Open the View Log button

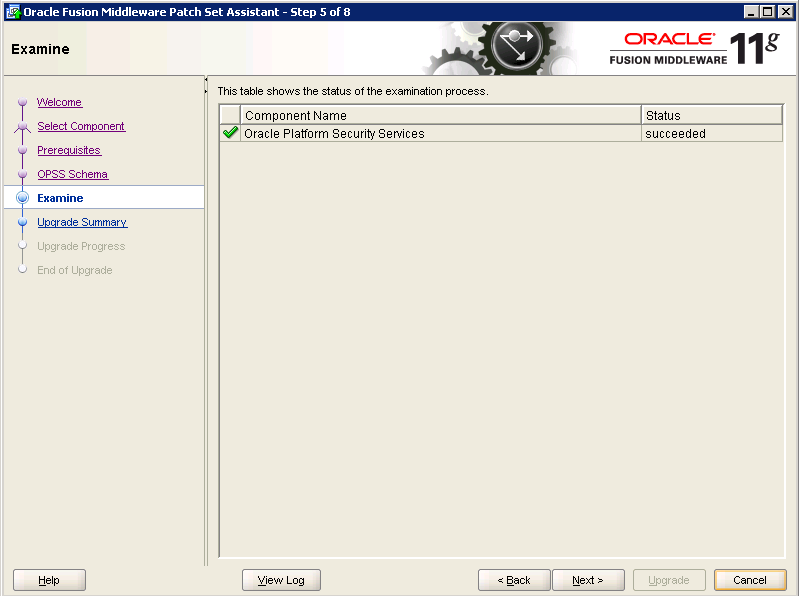point(281,580)
